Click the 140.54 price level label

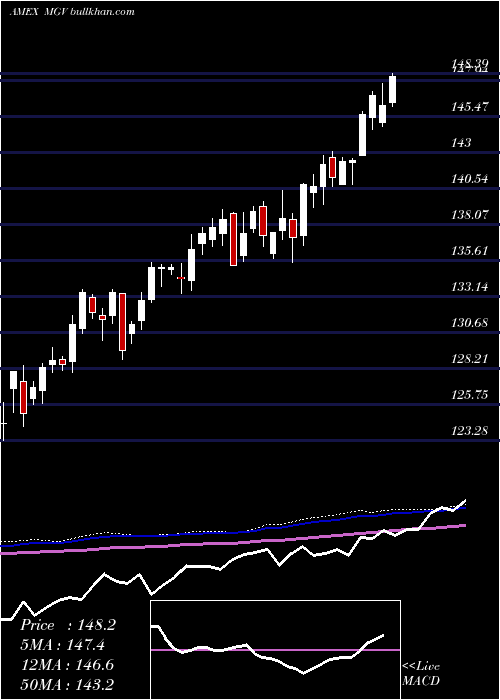(x=470, y=179)
